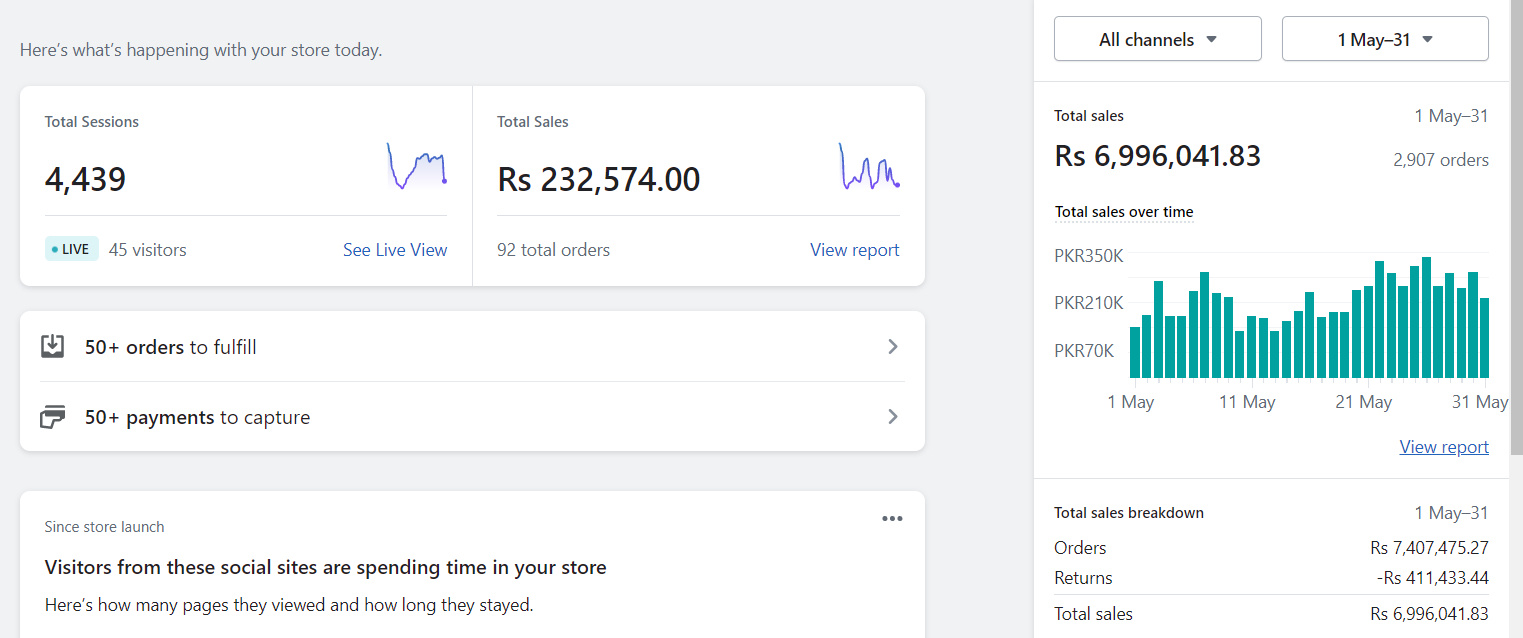Viewport: 1523px width, 638px height.
Task: Open See Live View link
Action: click(x=395, y=250)
